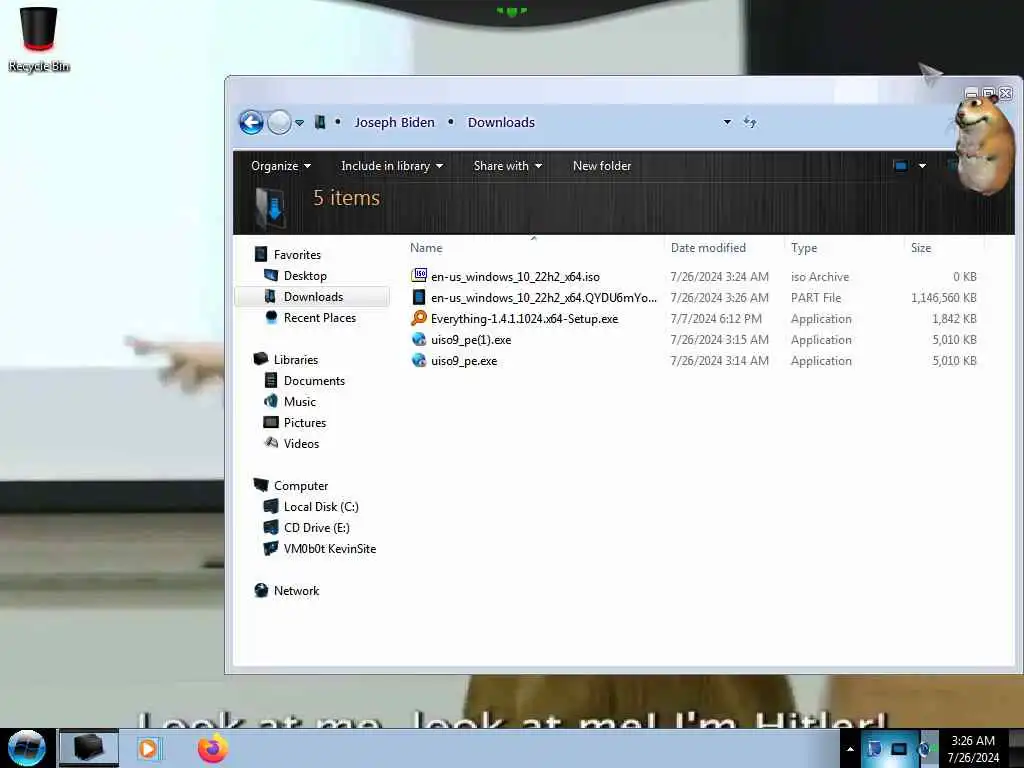Viewport: 1024px width, 768px height.
Task: Open the Videos library
Action: point(301,443)
